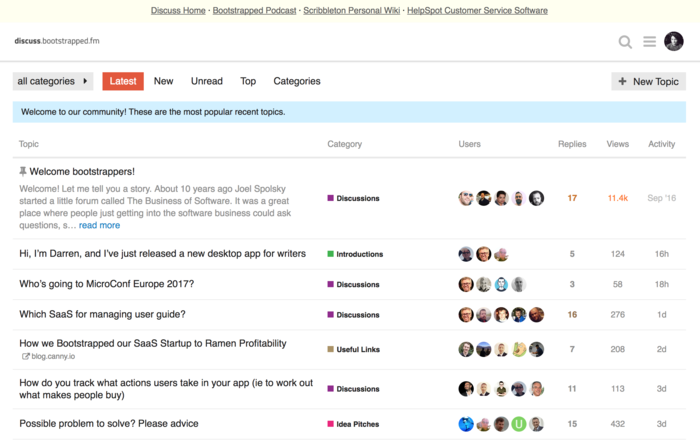
Task: Click the green U avatar in last row
Action: (x=519, y=424)
